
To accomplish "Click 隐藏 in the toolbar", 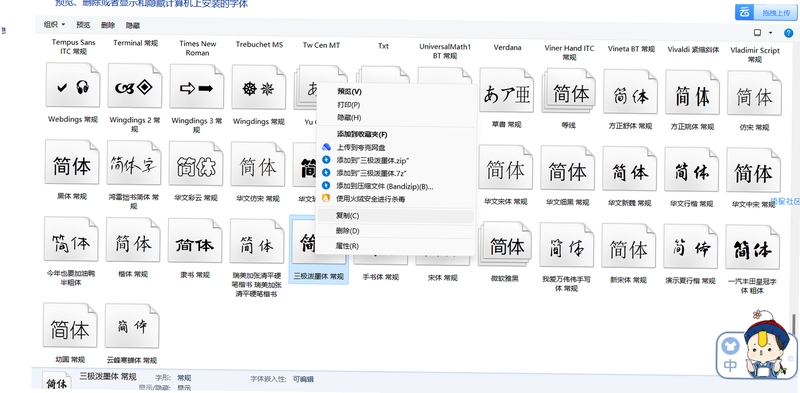I will click(133, 26).
